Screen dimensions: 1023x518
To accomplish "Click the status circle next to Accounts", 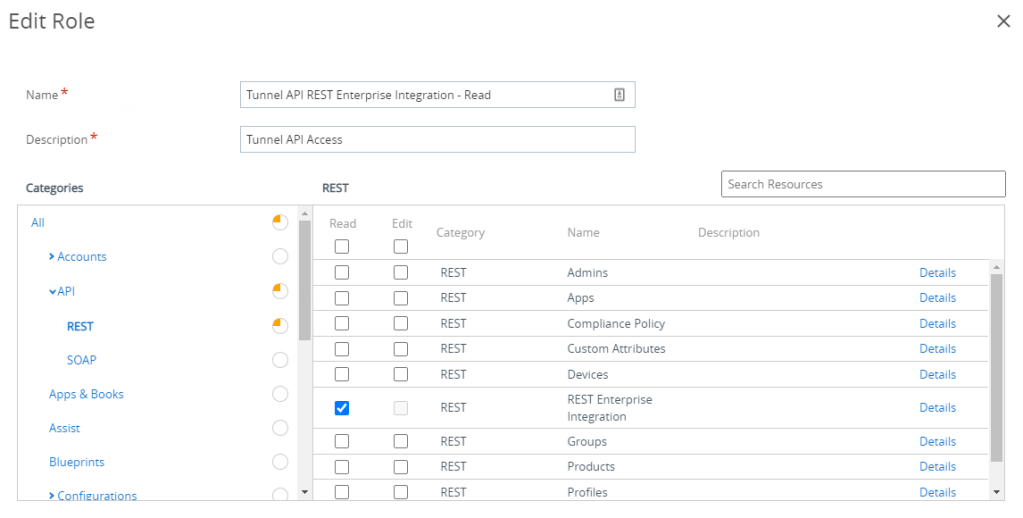I will coord(280,257).
